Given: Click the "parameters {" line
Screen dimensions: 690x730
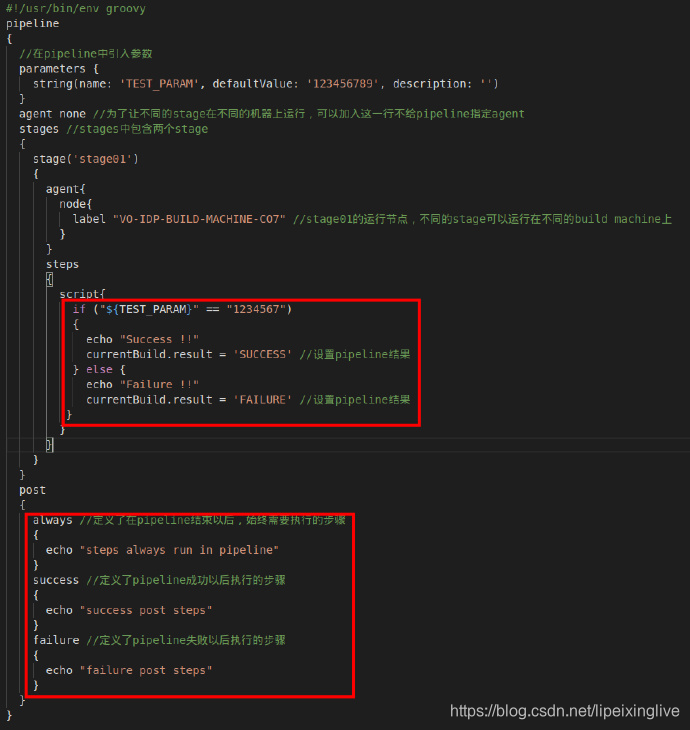Looking at the screenshot, I should (59, 69).
